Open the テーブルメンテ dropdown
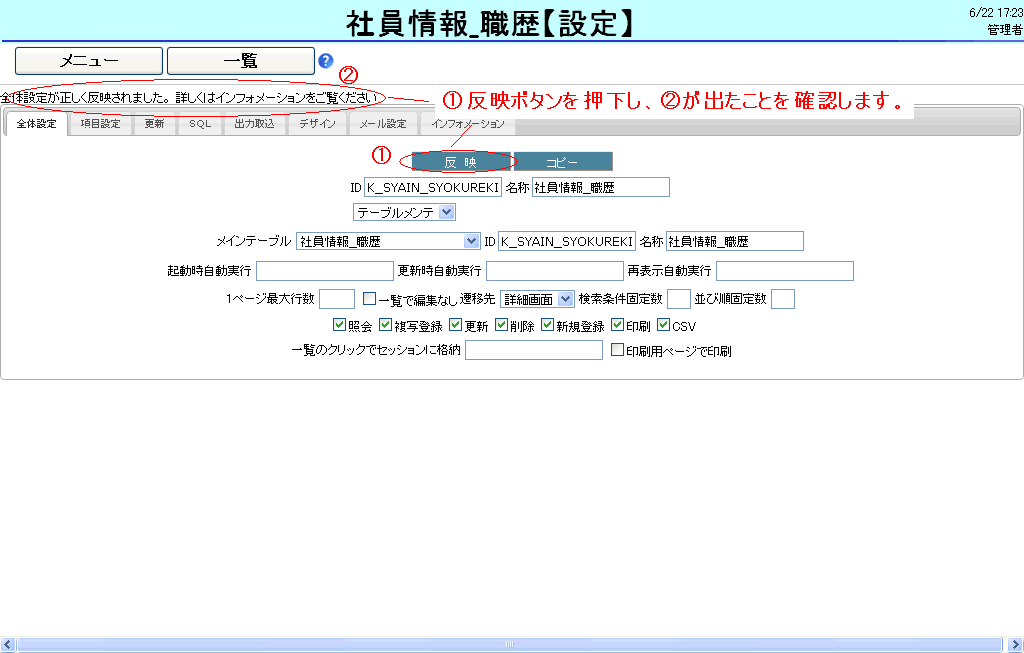1024x653 pixels. (x=405, y=212)
